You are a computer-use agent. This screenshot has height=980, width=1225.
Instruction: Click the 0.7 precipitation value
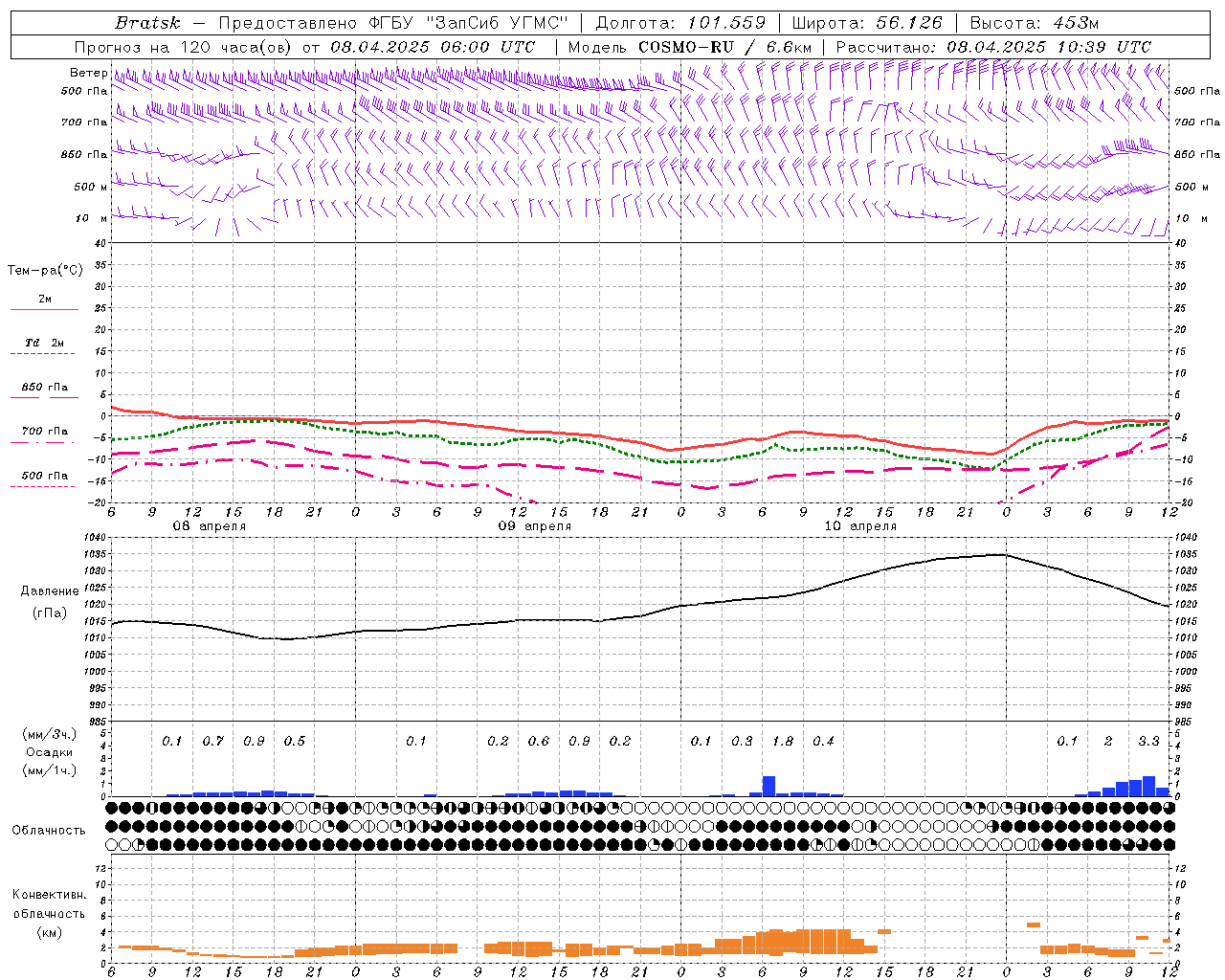click(212, 741)
